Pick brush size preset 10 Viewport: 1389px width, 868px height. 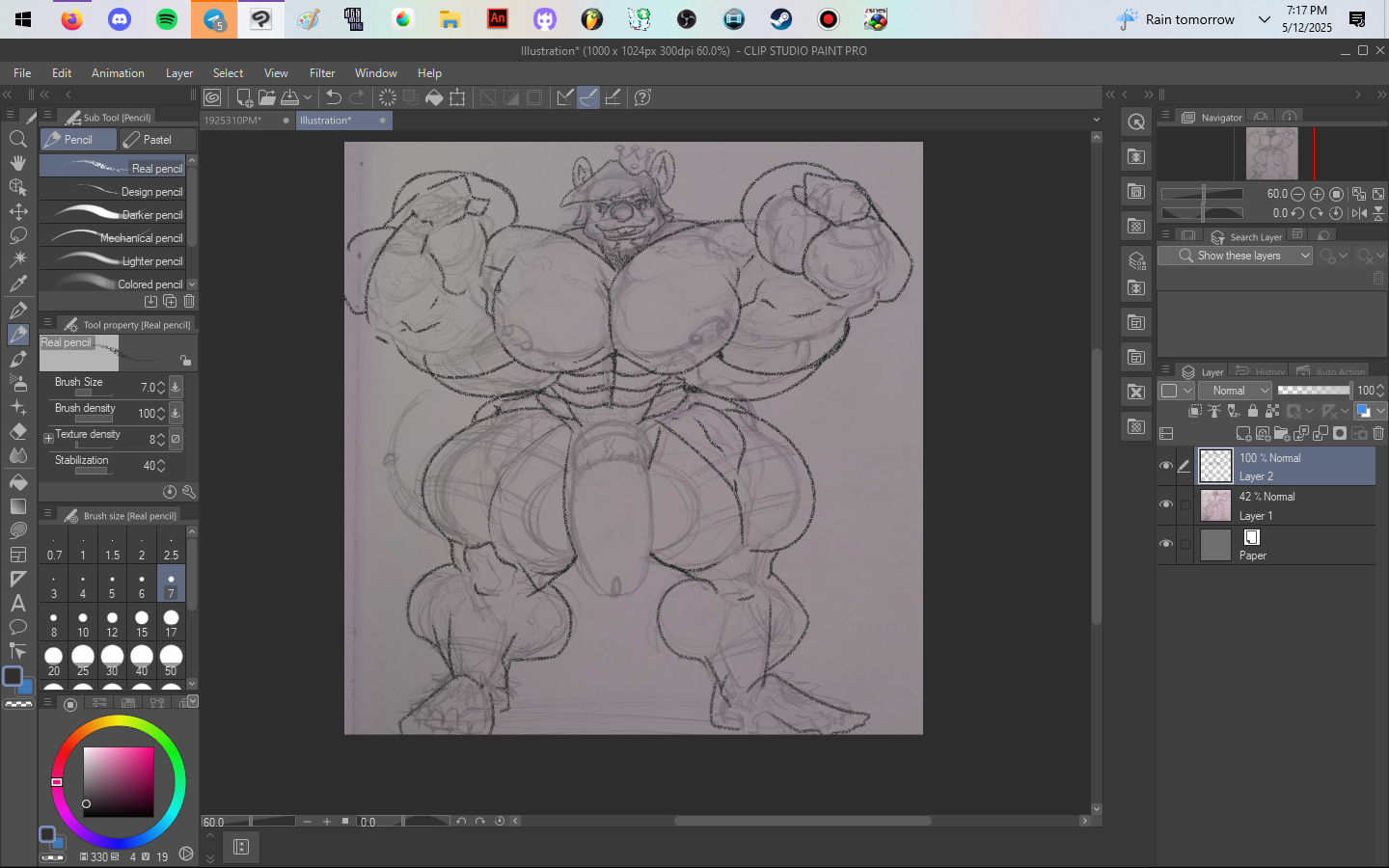coord(83,623)
